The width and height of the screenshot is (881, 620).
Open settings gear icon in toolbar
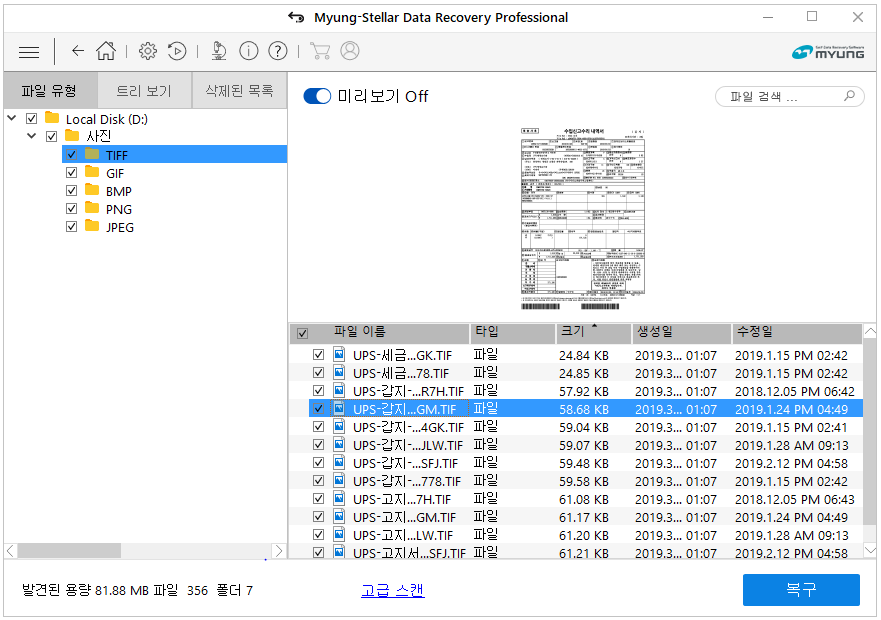[x=148, y=51]
